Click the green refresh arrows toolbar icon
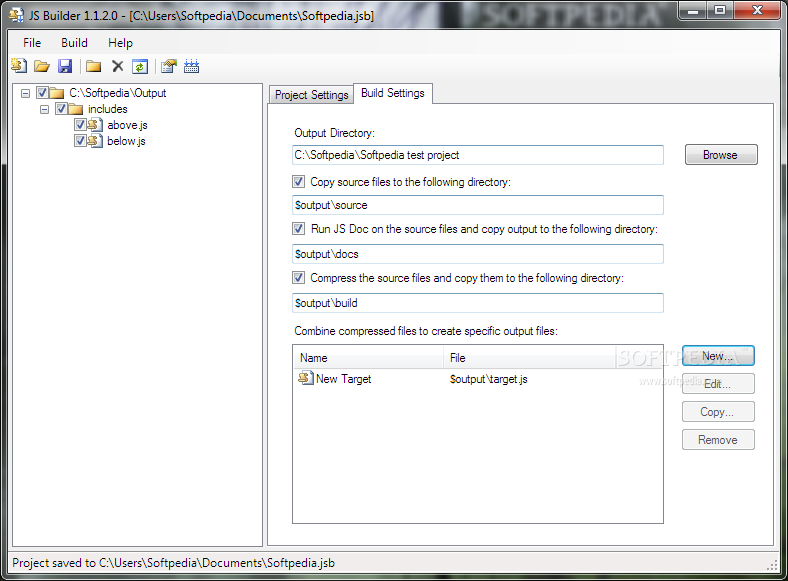The width and height of the screenshot is (788, 581). (140, 66)
